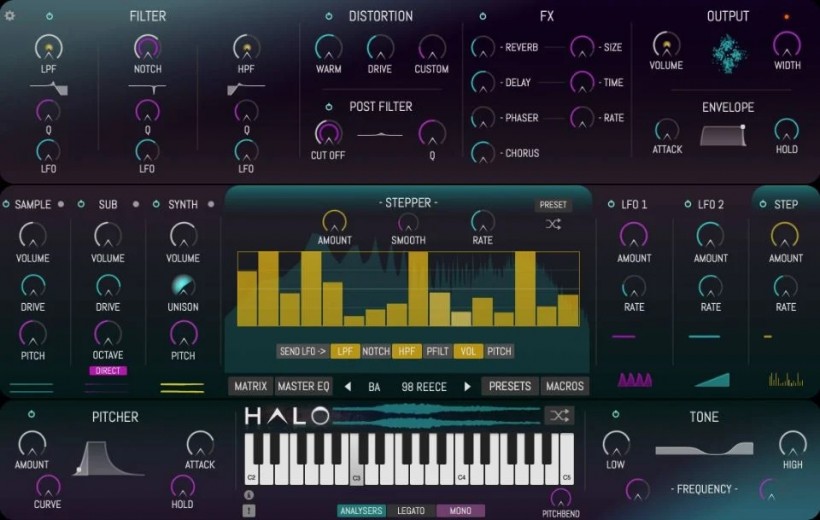Viewport: 820px width, 520px height.
Task: Click the Presets button
Action: [x=510, y=386]
